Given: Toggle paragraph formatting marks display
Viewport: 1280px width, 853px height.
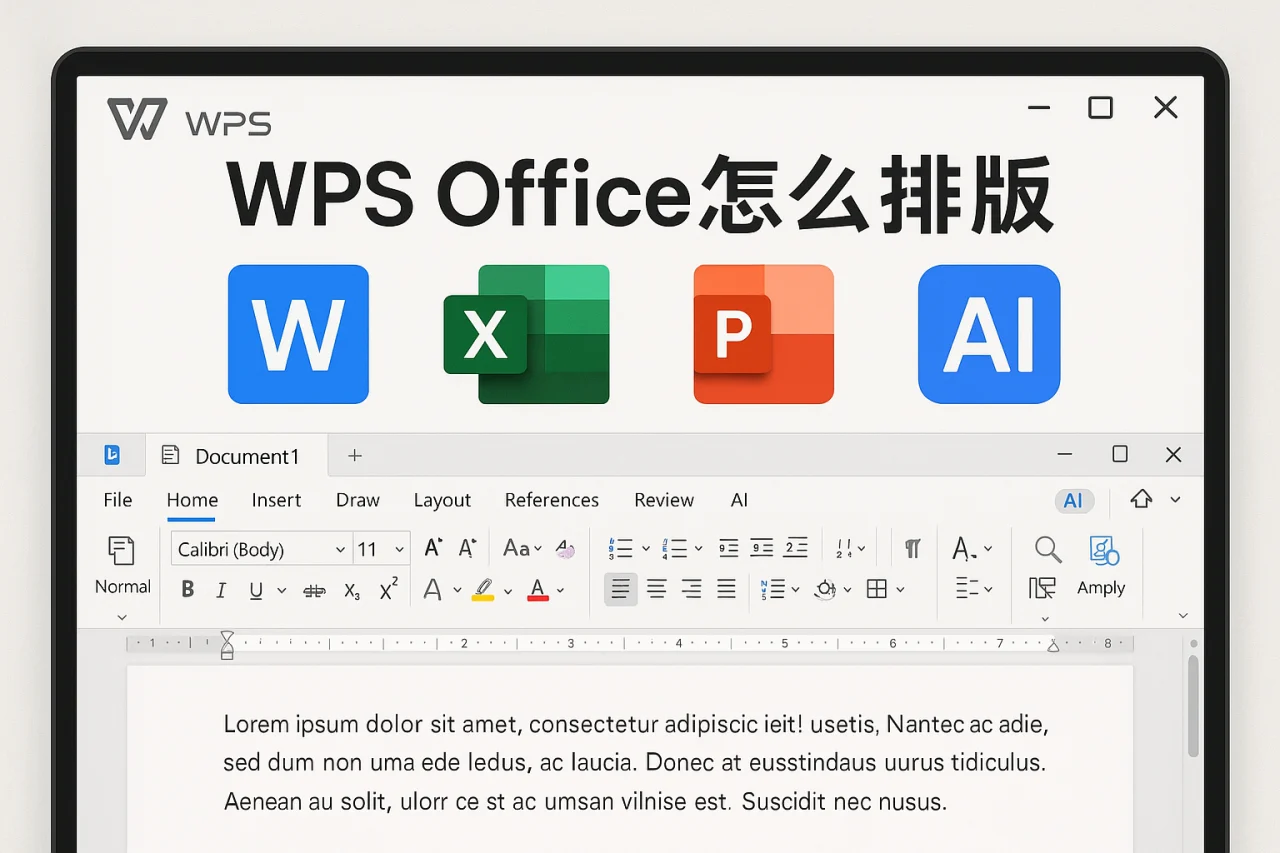Looking at the screenshot, I should pos(912,547).
